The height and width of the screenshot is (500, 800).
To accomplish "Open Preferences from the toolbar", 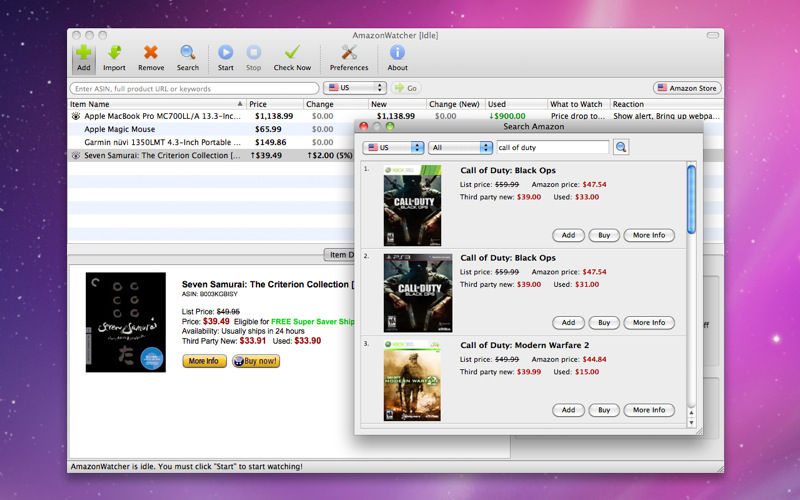I will pyautogui.click(x=349, y=52).
